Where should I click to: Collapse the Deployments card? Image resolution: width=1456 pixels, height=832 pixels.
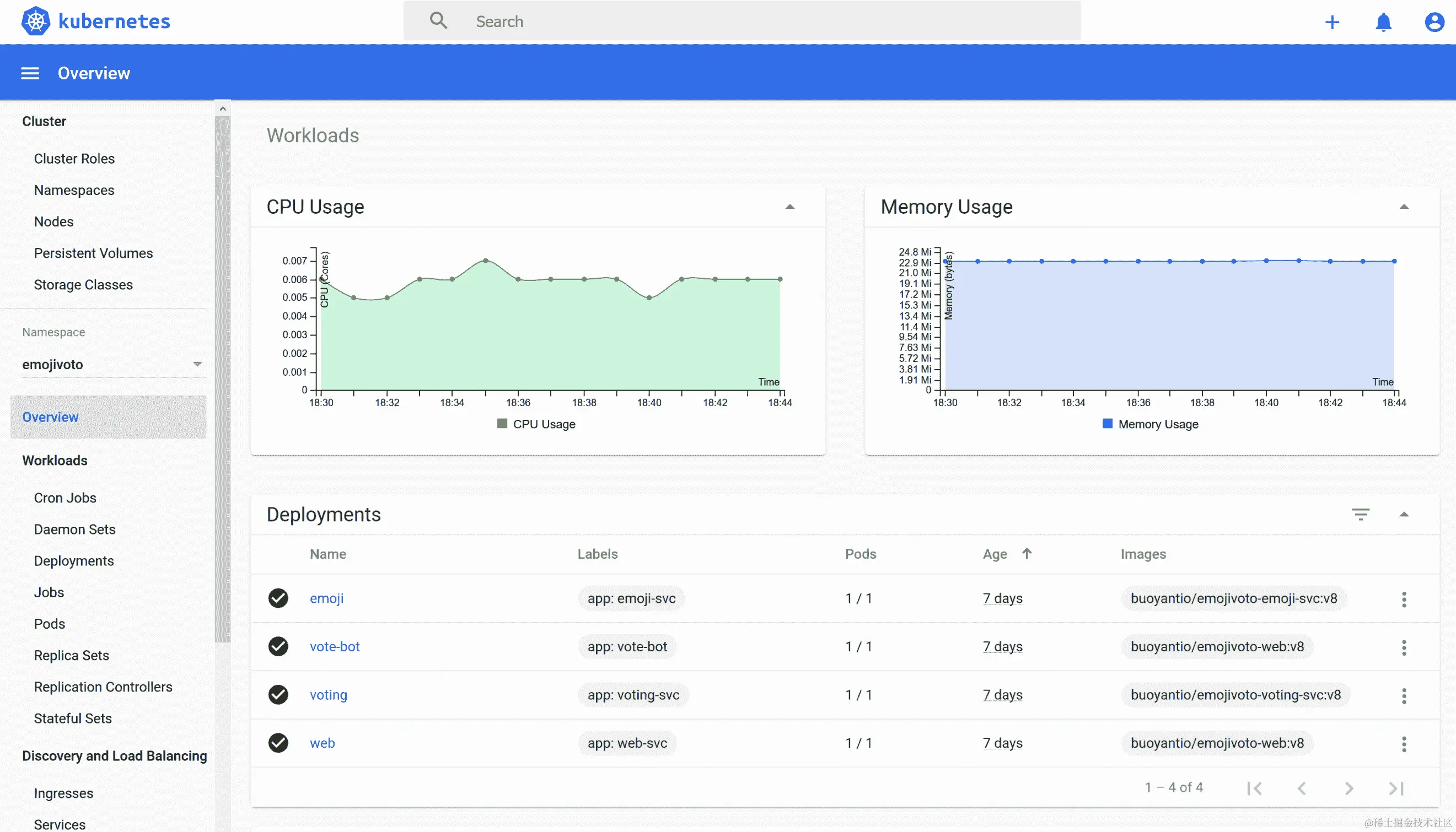(1404, 514)
